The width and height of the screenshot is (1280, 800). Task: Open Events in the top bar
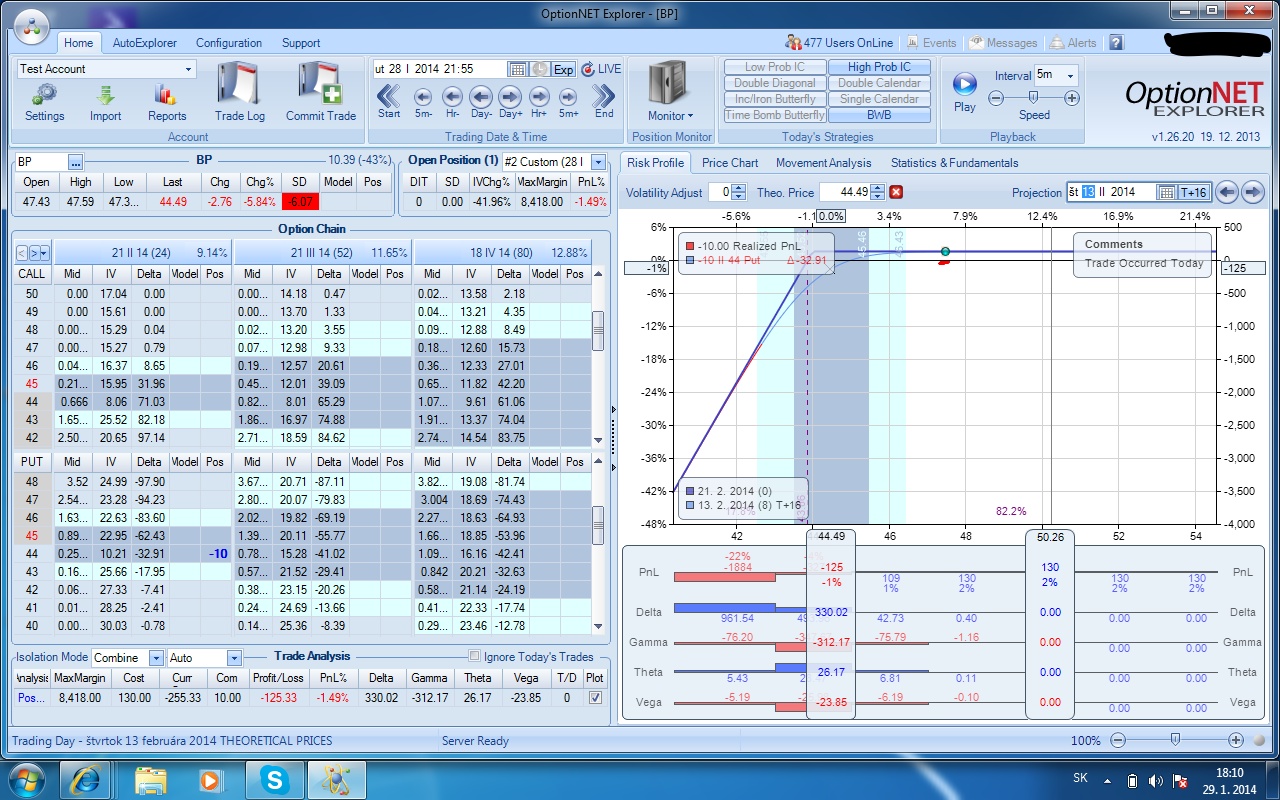tap(931, 43)
